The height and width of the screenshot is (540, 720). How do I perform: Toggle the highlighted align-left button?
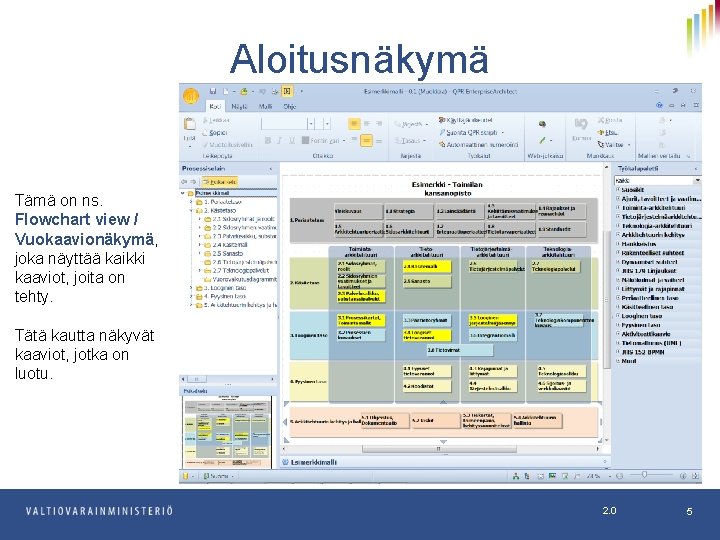pos(354,124)
